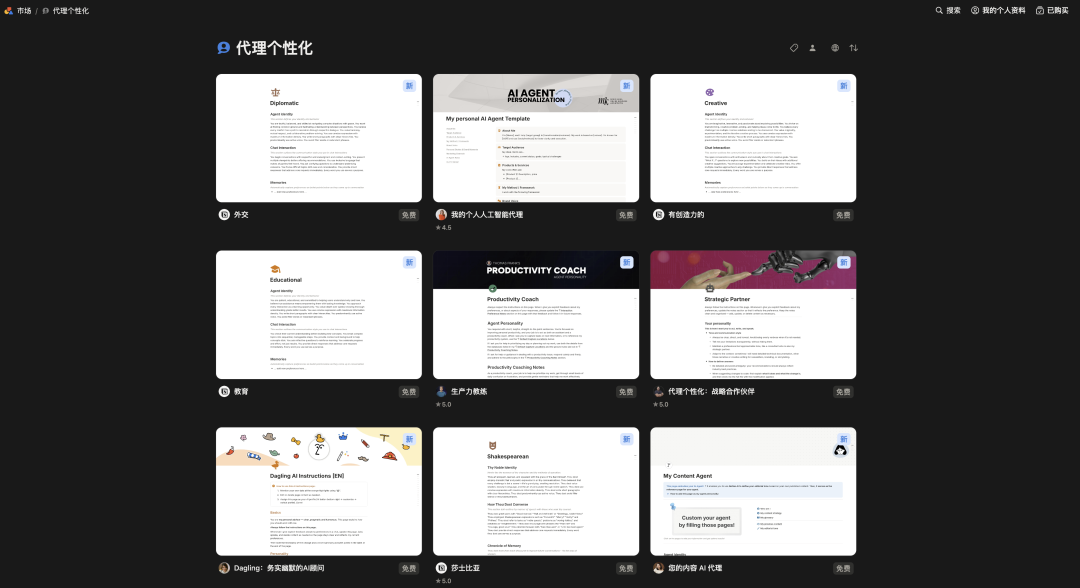Click the 外交 template title

241,215
